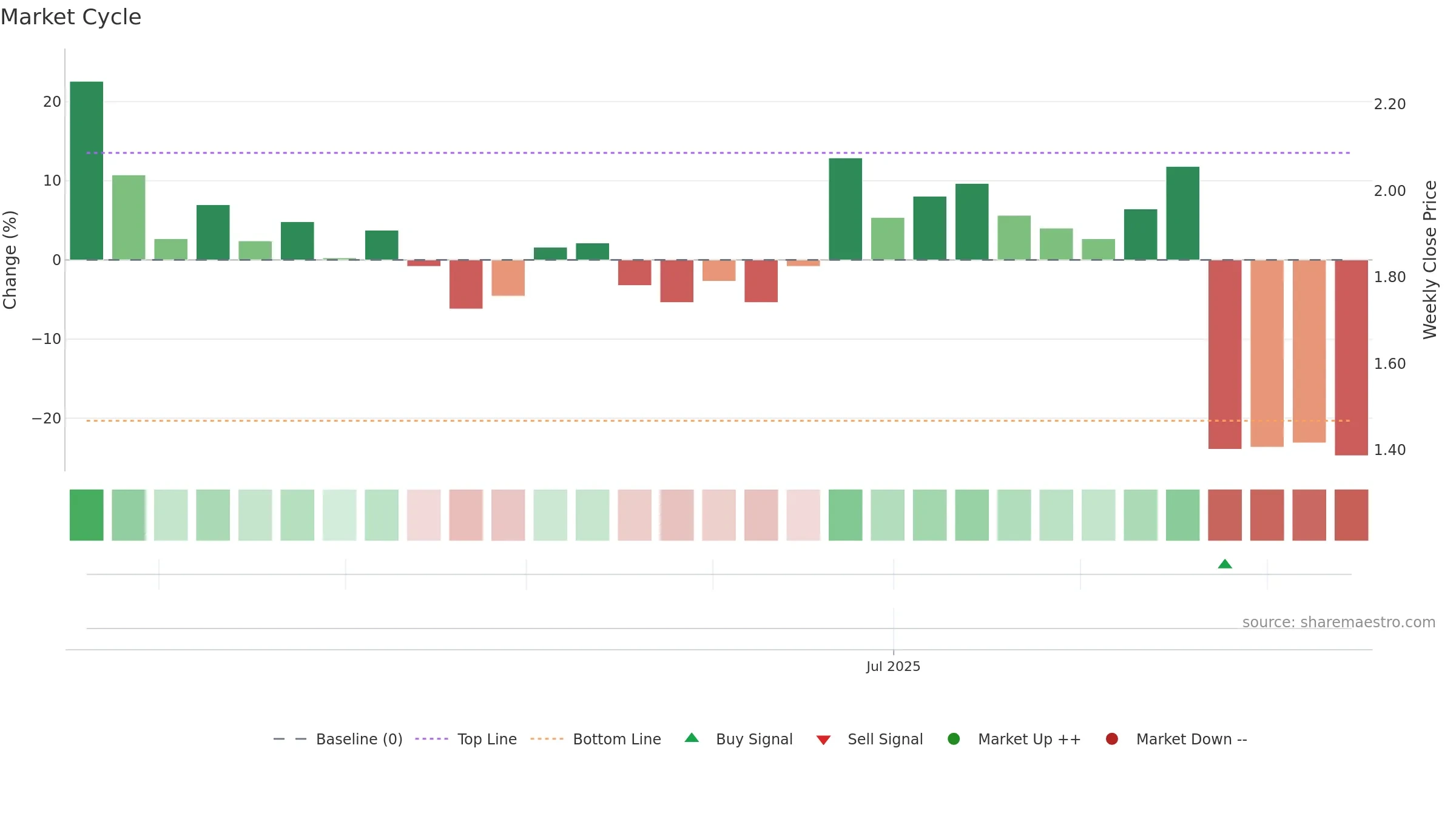This screenshot has width=1456, height=819.
Task: Click the last dark red heatmap square
Action: pyautogui.click(x=1351, y=515)
